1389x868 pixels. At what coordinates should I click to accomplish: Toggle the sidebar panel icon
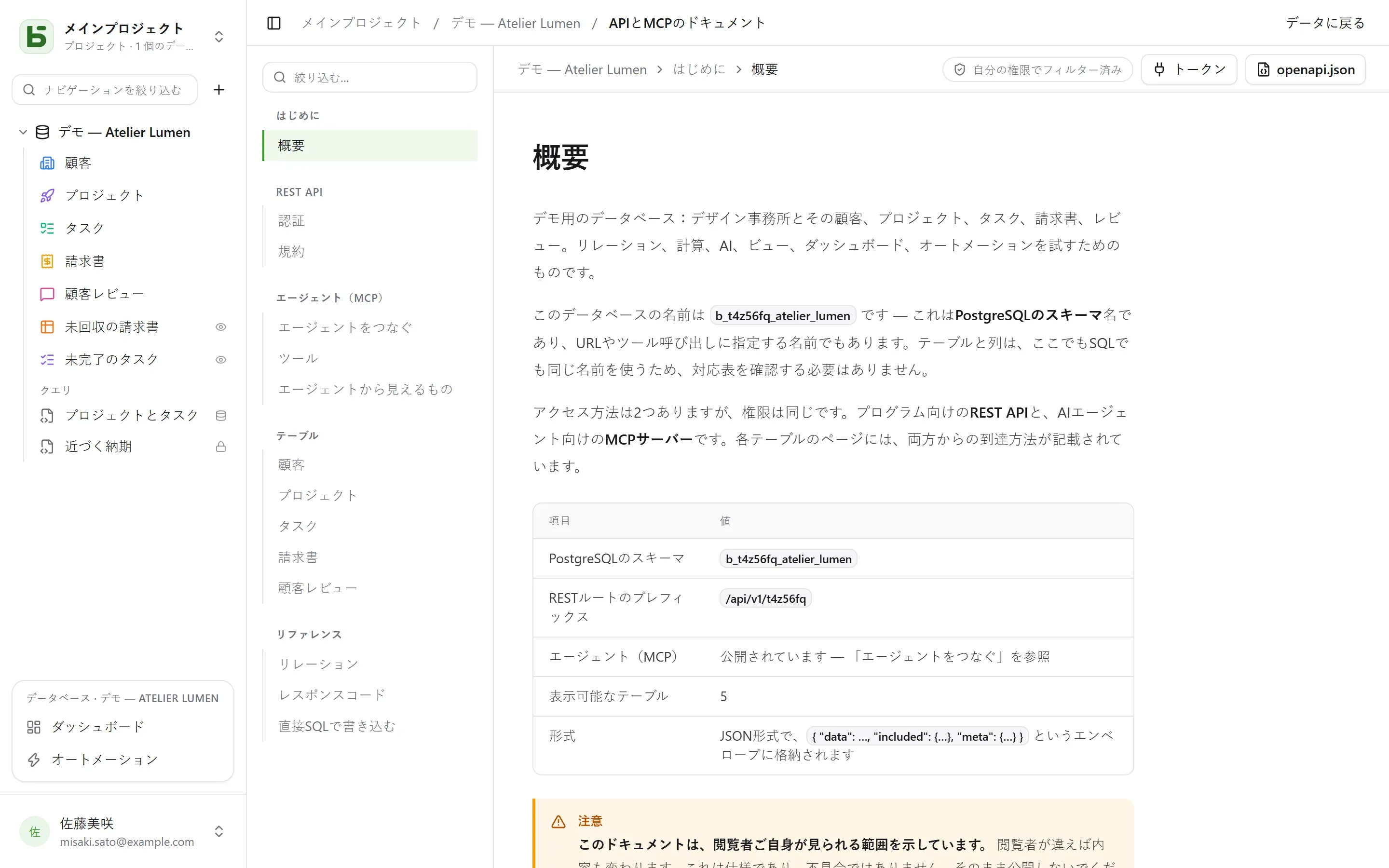pyautogui.click(x=274, y=23)
